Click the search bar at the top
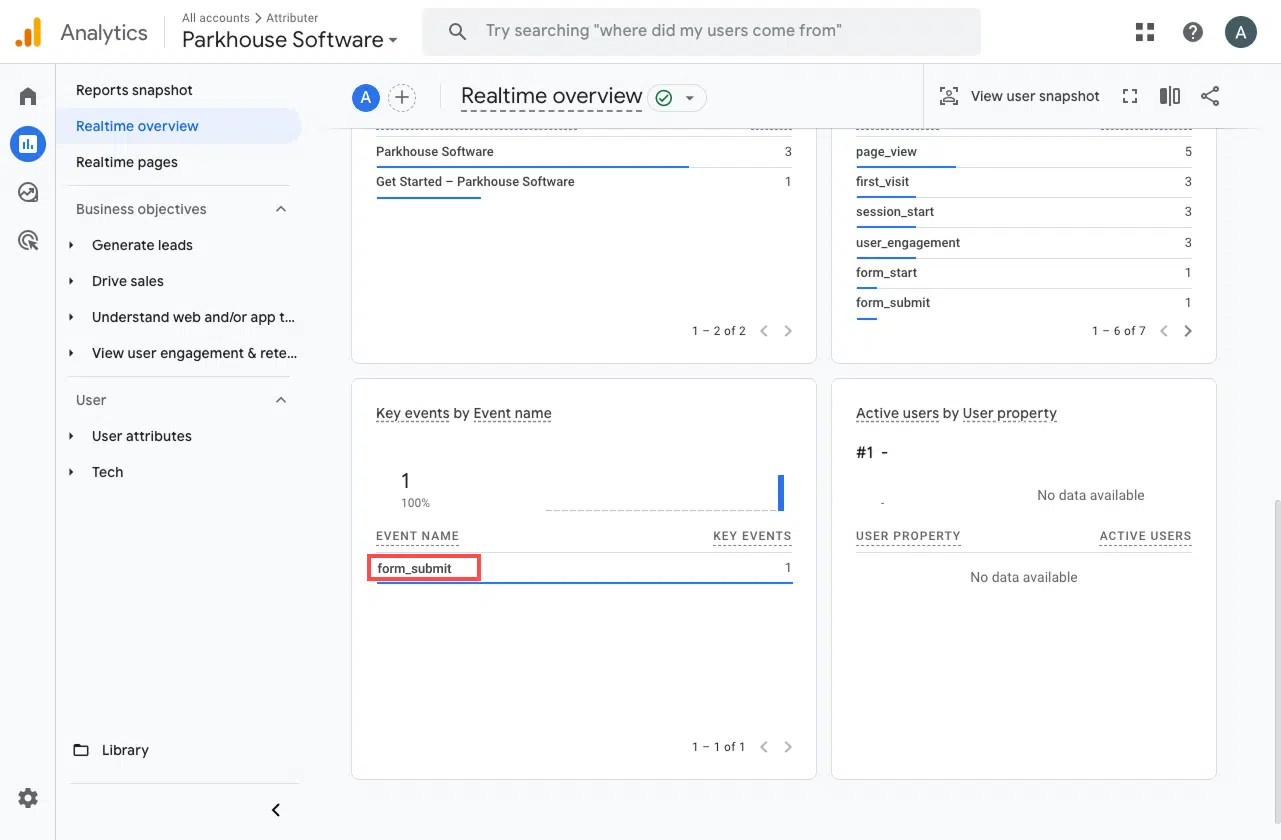Viewport: 1281px width, 840px height. [x=700, y=31]
